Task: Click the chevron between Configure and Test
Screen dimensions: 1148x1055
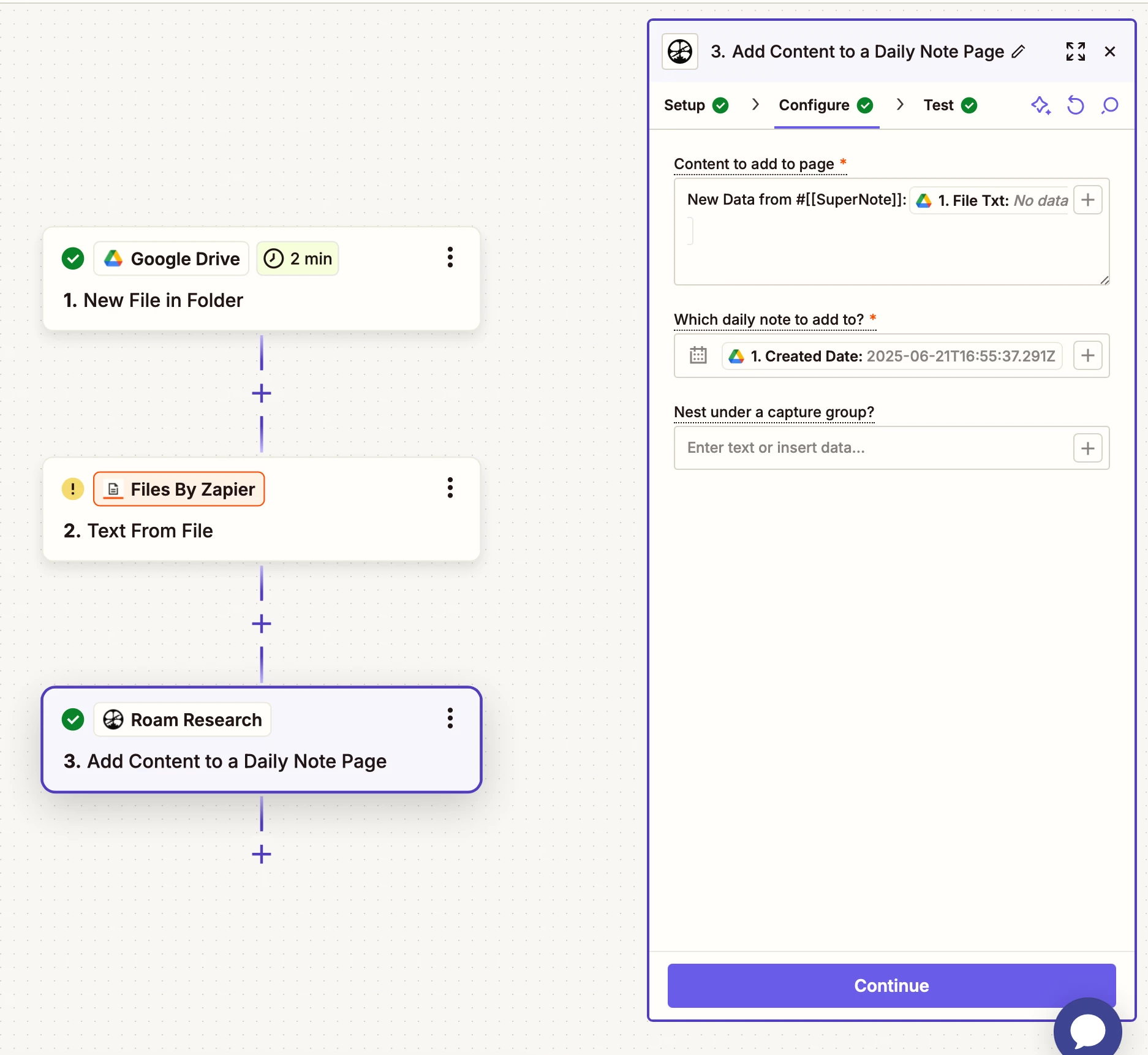Action: [x=900, y=105]
